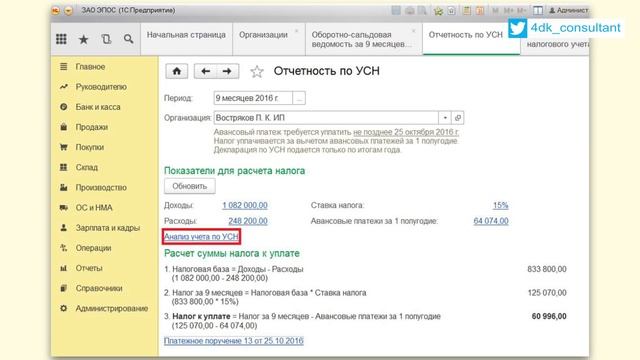
Task: Open the 64 074,00 advance payments link
Action: tap(491, 221)
